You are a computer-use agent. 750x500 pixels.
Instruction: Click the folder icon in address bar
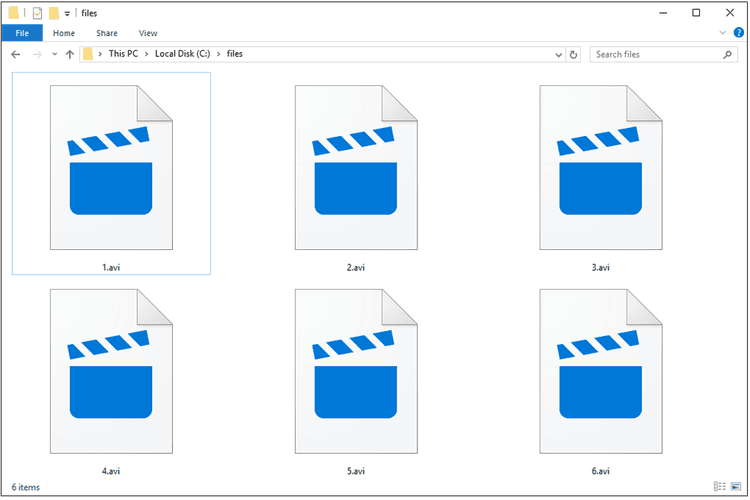coord(89,54)
